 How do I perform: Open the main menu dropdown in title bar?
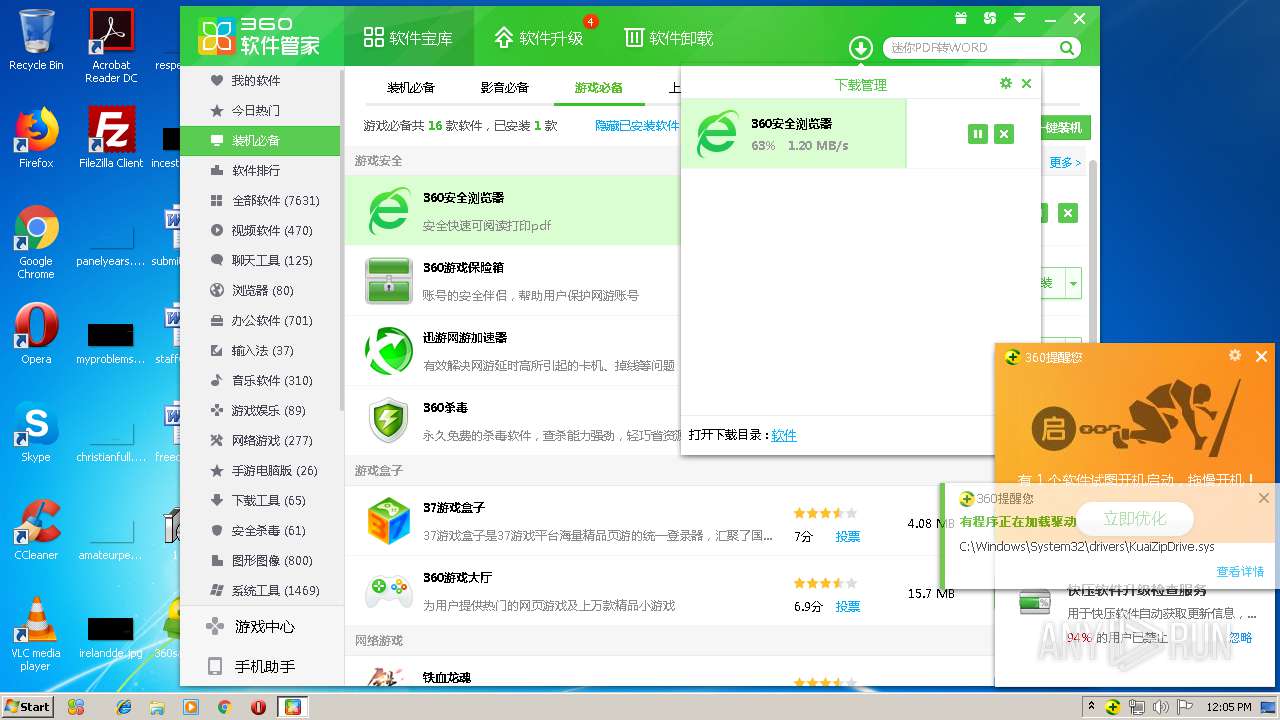(1020, 18)
